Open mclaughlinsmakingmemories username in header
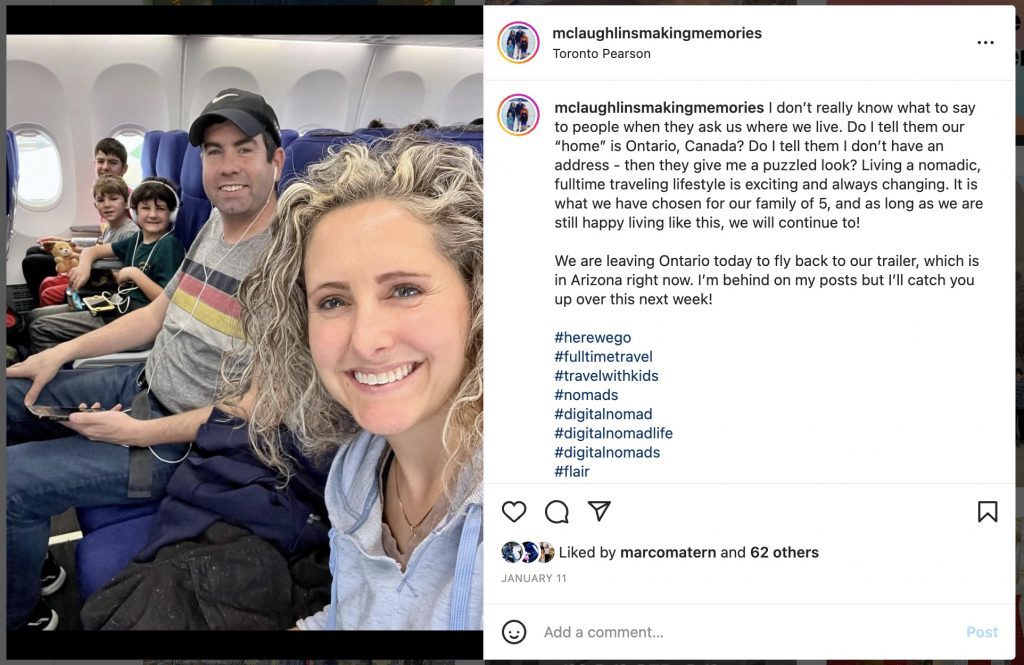The height and width of the screenshot is (665, 1024). click(x=657, y=33)
